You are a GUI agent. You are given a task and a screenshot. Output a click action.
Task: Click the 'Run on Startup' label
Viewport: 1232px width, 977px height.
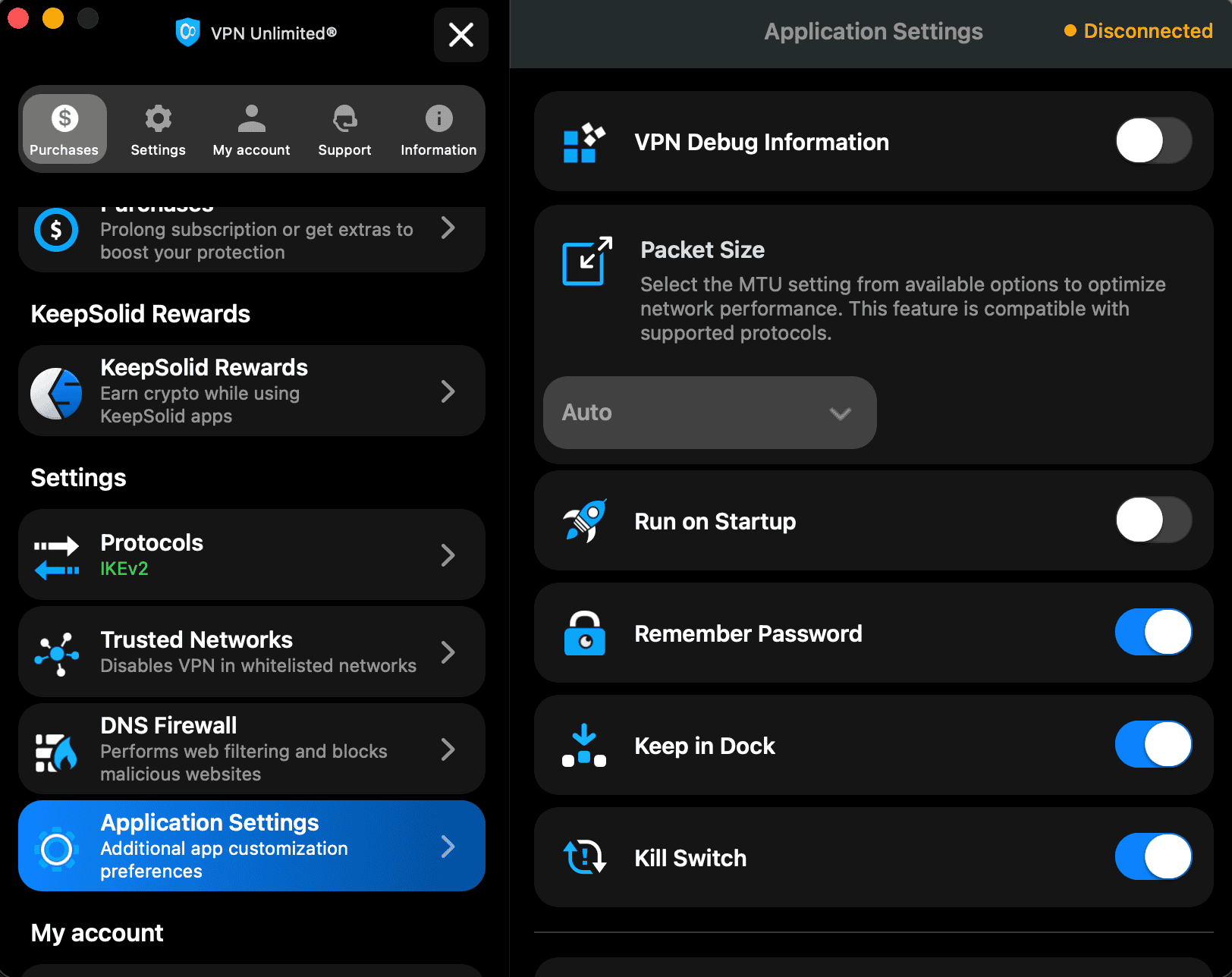[x=715, y=521]
